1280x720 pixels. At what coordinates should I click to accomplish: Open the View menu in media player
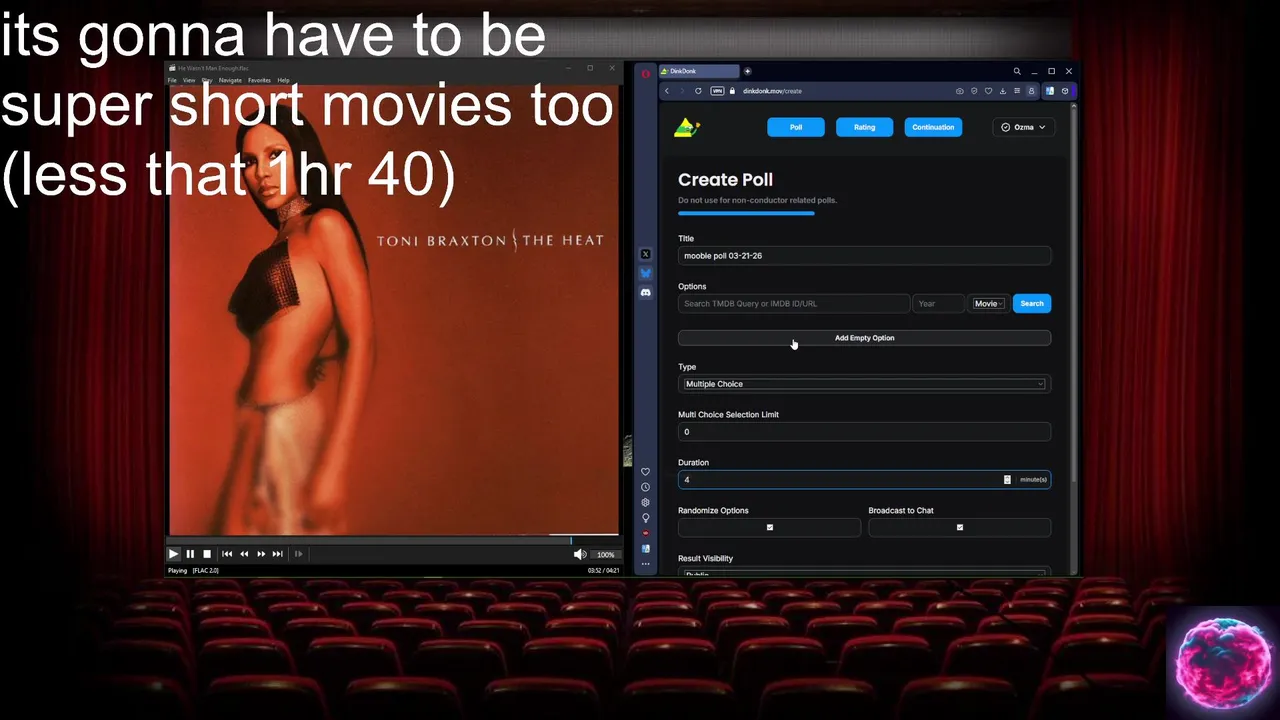pyautogui.click(x=189, y=80)
